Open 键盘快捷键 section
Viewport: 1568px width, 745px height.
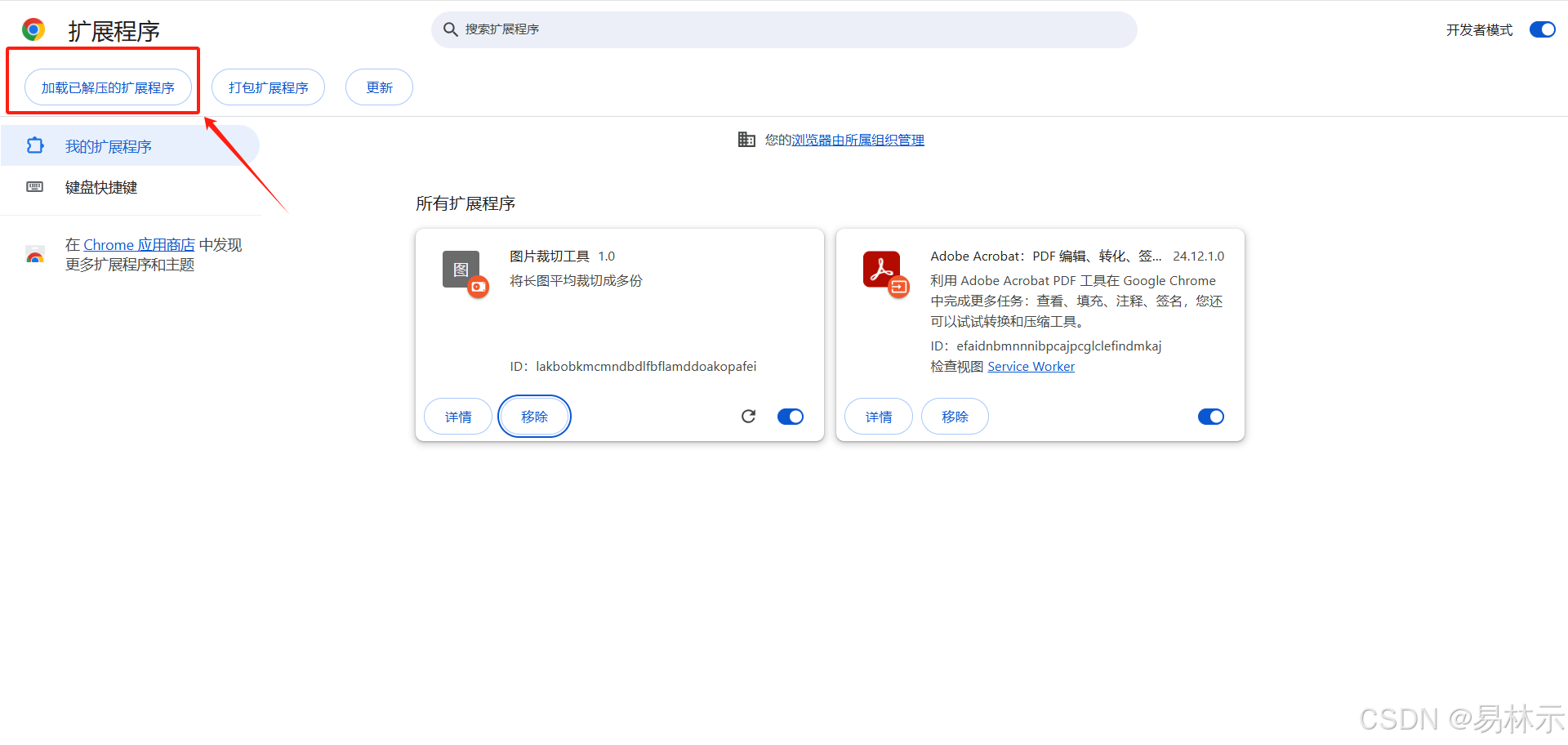130,187
